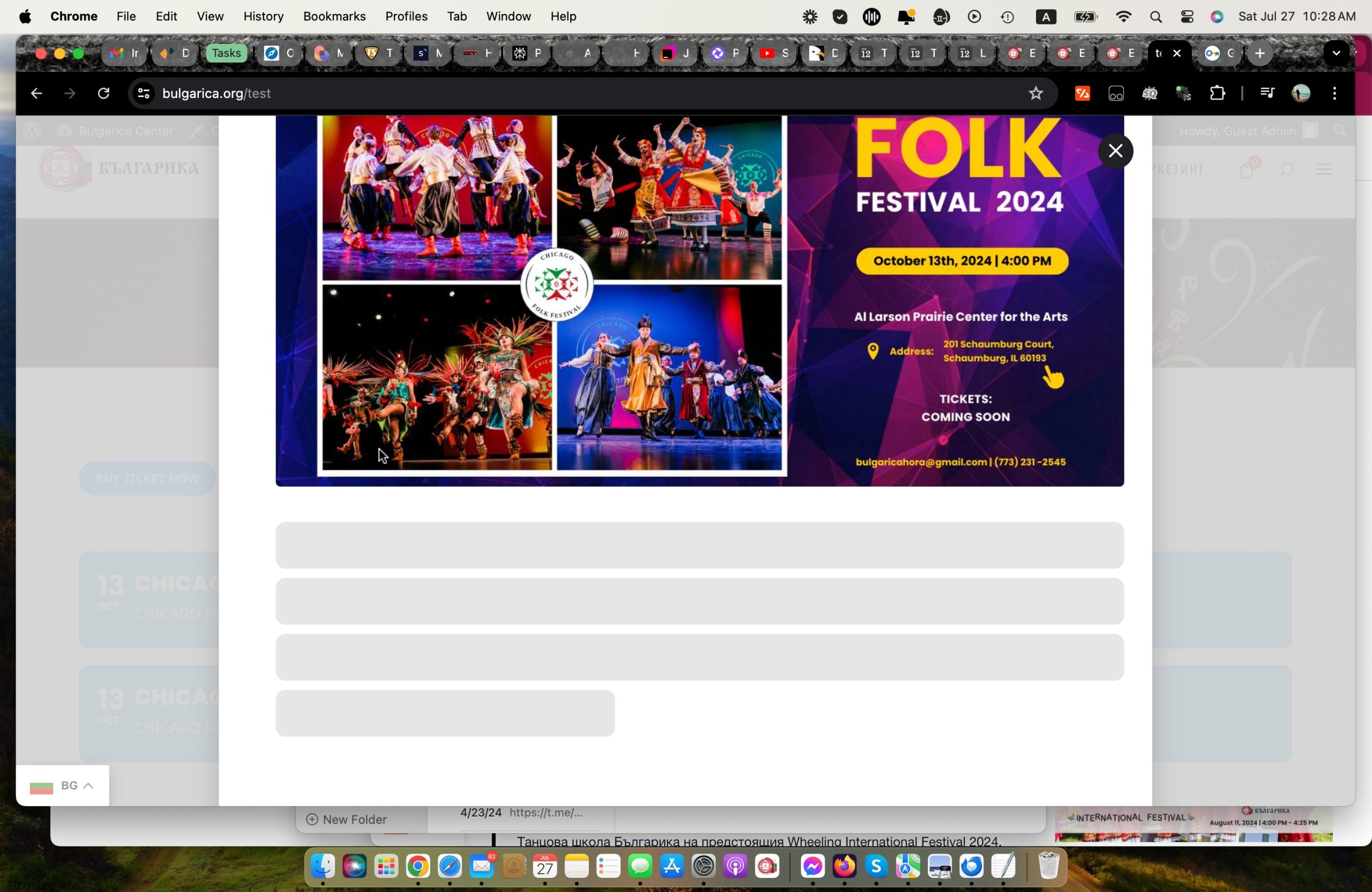Open Calendar from the Dock
Image resolution: width=1372 pixels, height=892 pixels.
pos(545,866)
